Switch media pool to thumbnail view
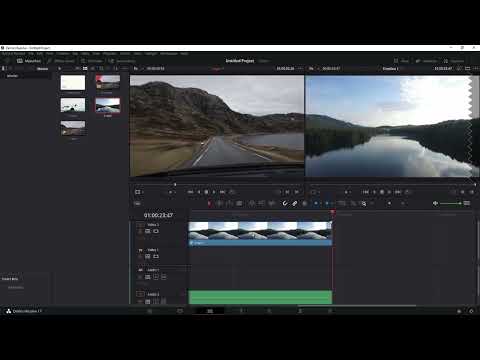This screenshot has height=360, width=480. [x=85, y=68]
